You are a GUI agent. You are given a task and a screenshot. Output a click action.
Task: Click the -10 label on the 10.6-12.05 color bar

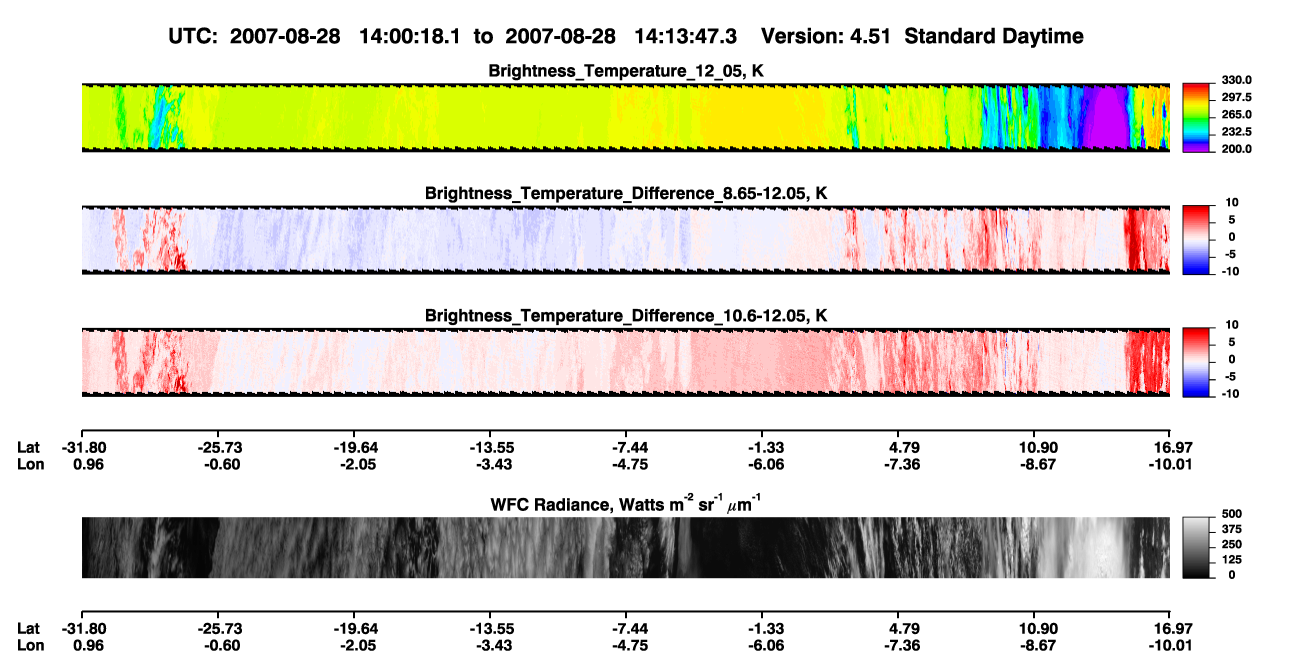tap(1229, 393)
